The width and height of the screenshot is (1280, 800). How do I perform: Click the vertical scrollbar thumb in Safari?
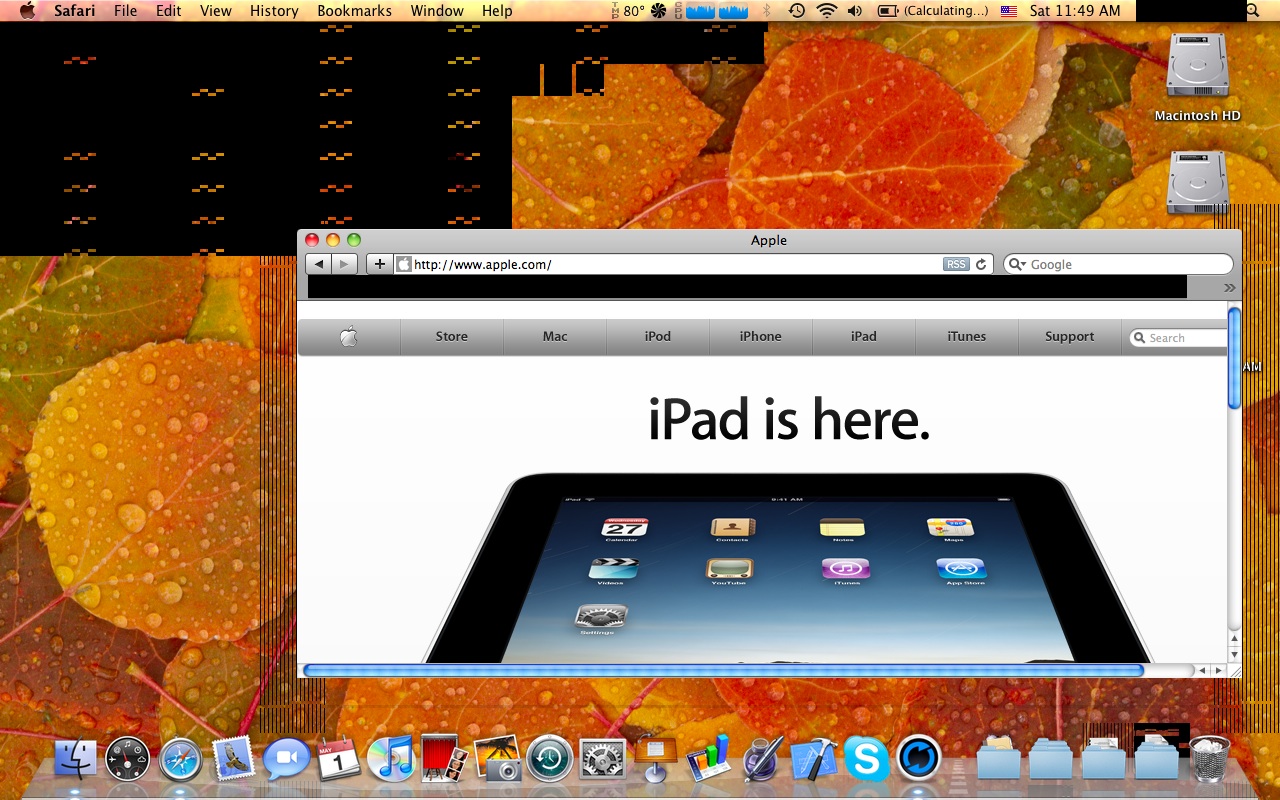[1234, 358]
